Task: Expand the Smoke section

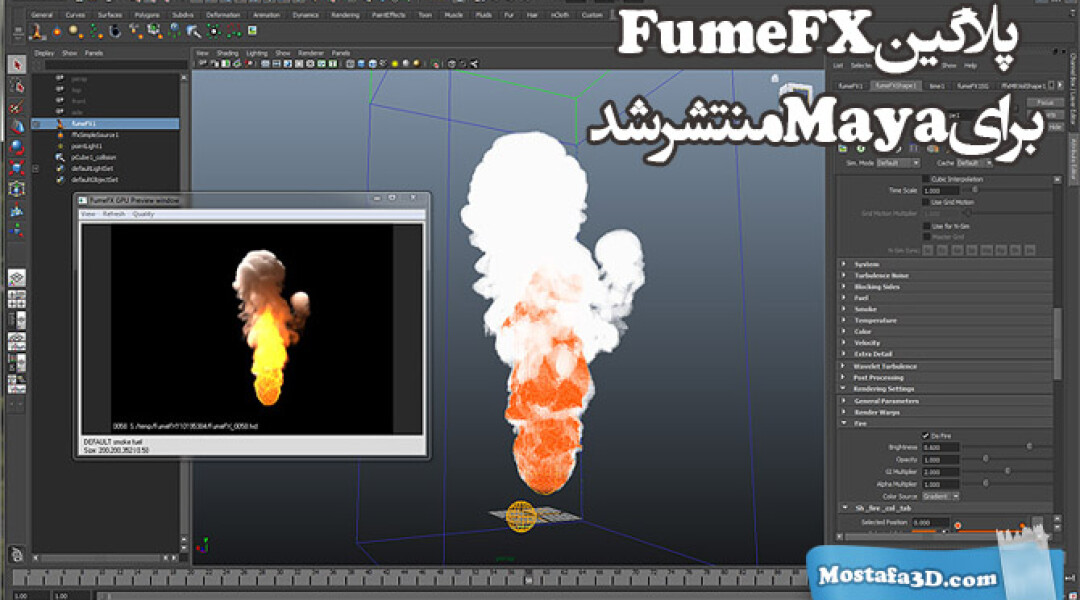Action: (844, 309)
